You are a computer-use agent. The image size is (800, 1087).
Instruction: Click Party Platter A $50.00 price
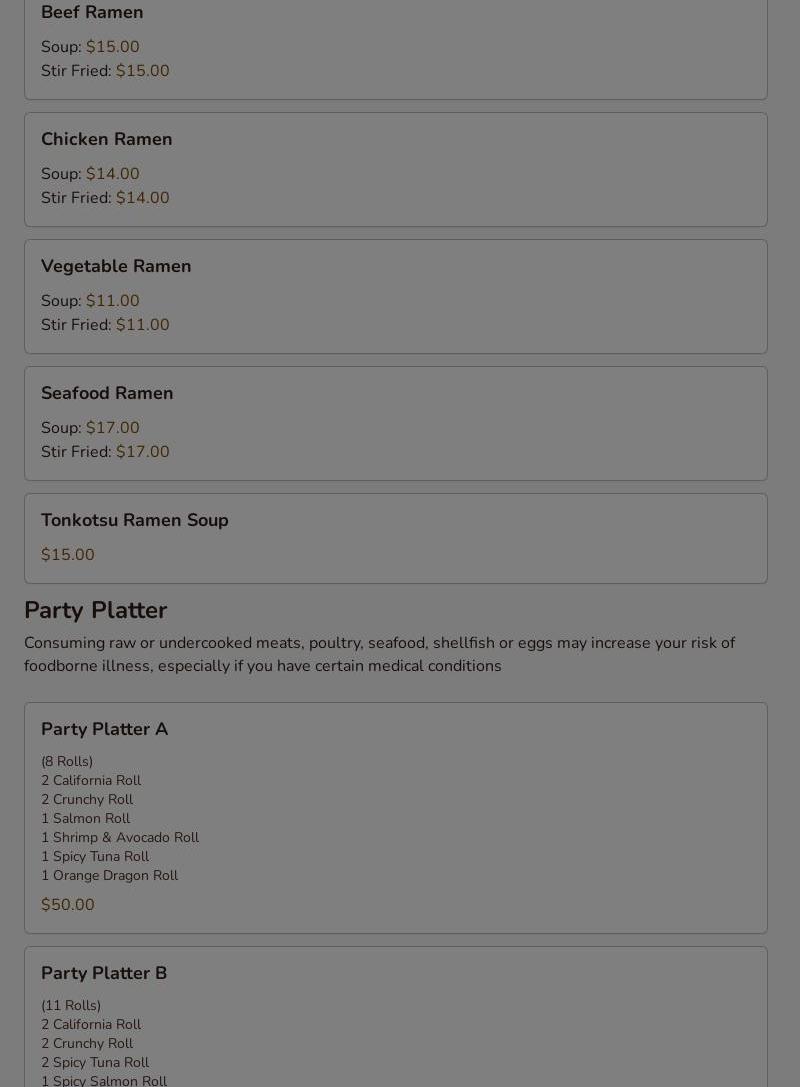tap(68, 905)
